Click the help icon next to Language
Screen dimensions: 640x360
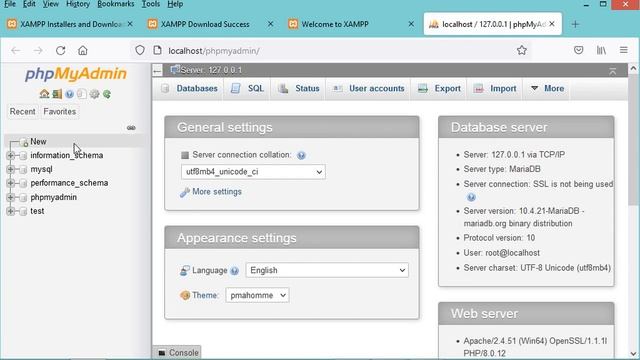pos(234,271)
